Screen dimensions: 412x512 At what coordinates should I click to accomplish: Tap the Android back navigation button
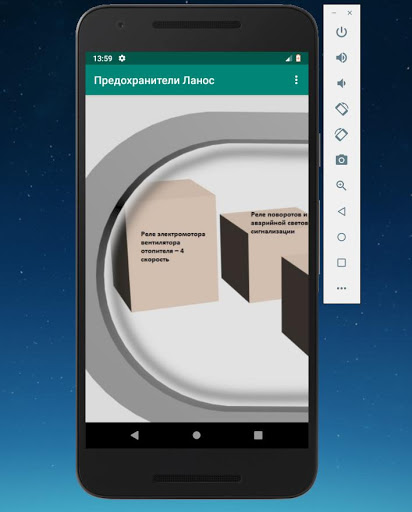135,435
